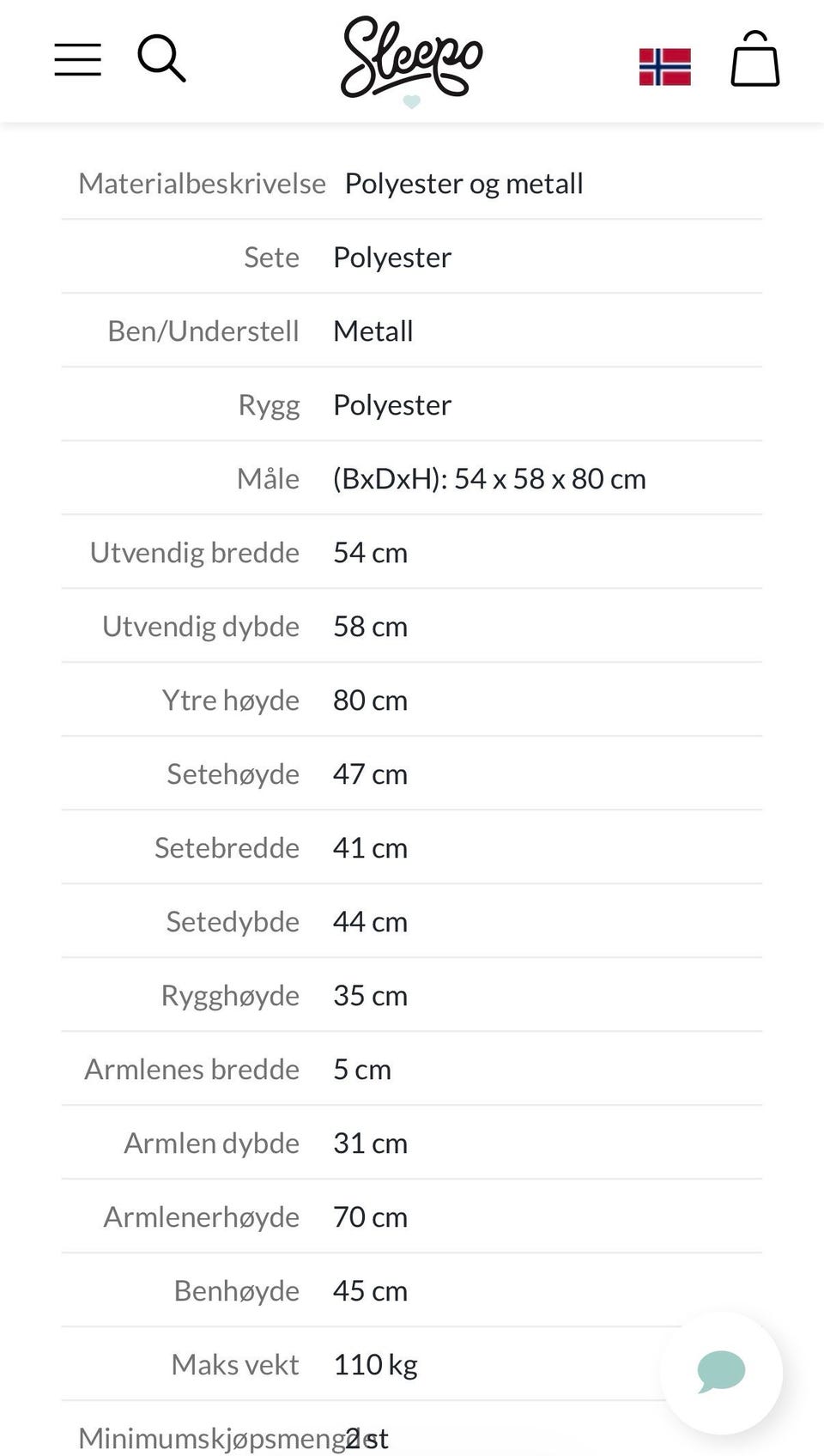
Task: Open the shopping bag
Action: (755, 58)
